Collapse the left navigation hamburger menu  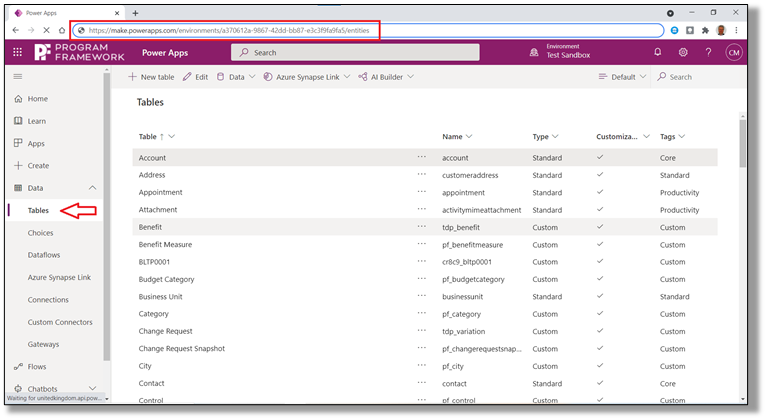18,77
